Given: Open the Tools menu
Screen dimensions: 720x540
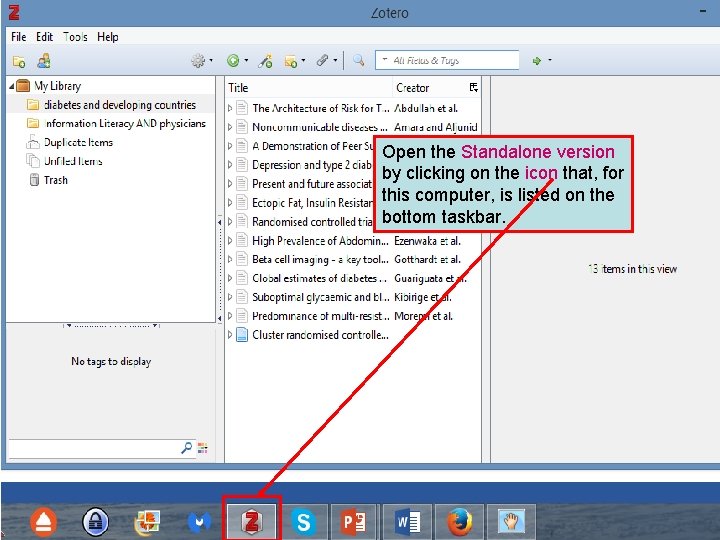Looking at the screenshot, I should pyautogui.click(x=75, y=37).
